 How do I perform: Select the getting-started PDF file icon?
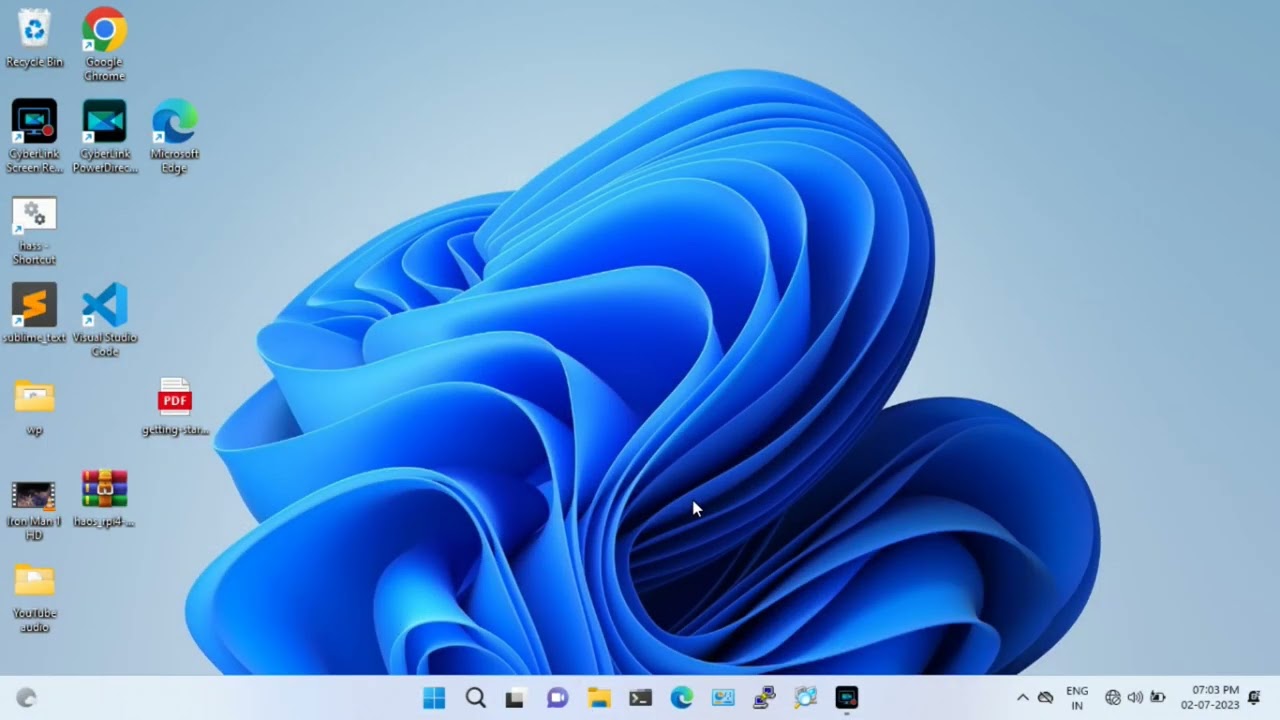(x=174, y=407)
